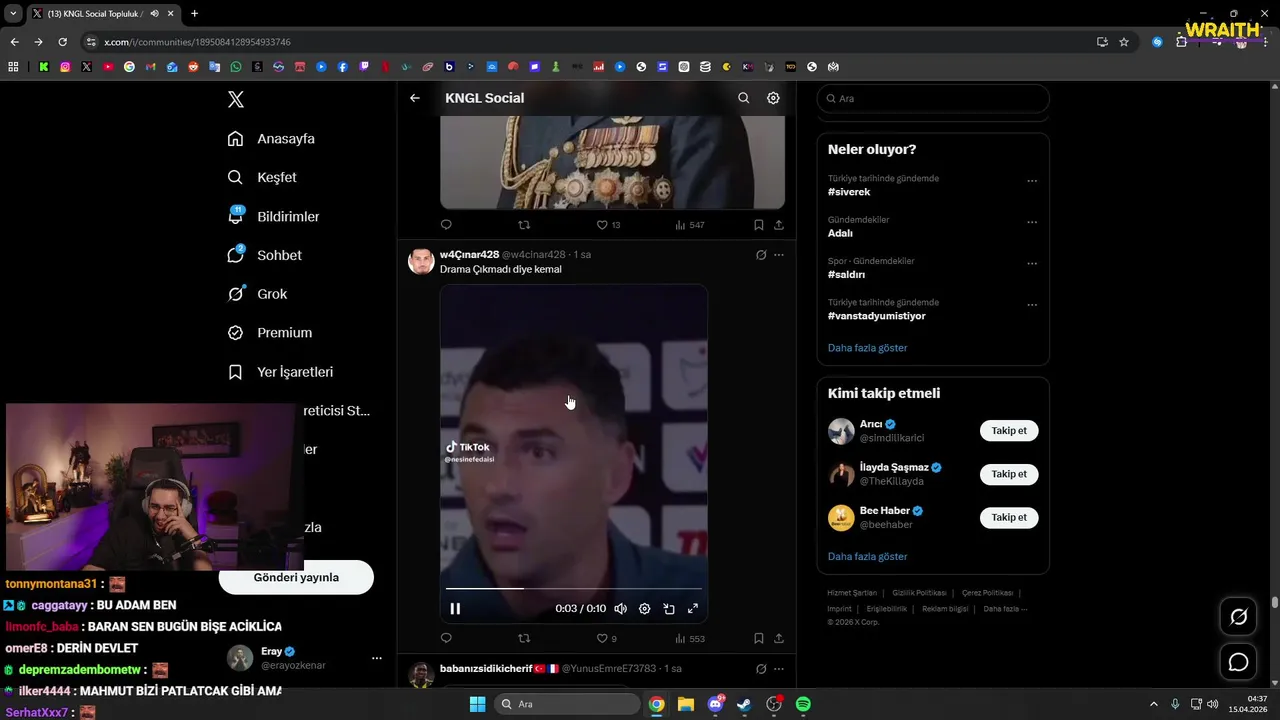Open more options on babanızsidikicherif's post

pos(779,669)
